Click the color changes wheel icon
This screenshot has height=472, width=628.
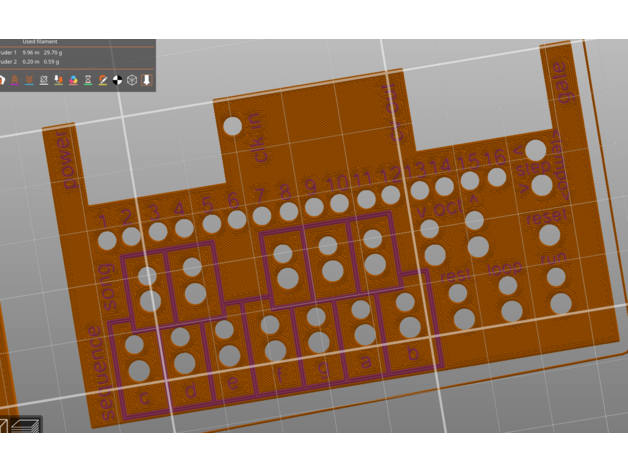73,80
